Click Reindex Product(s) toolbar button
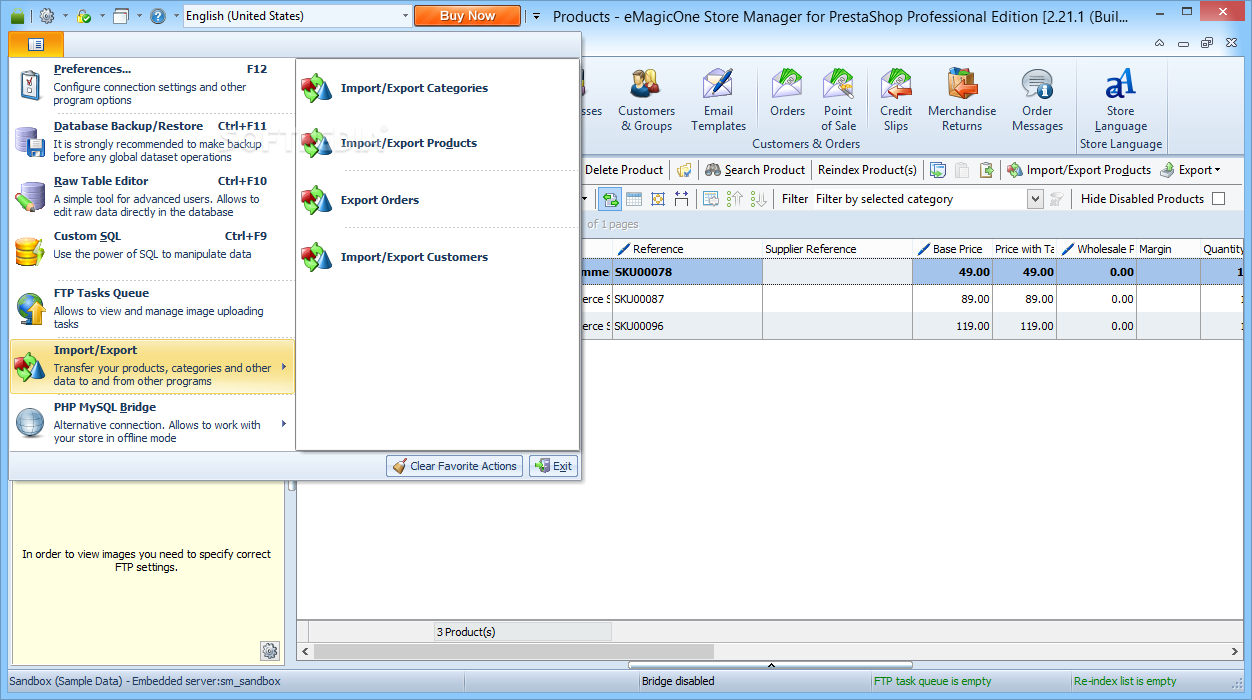1252x700 pixels. coord(867,170)
